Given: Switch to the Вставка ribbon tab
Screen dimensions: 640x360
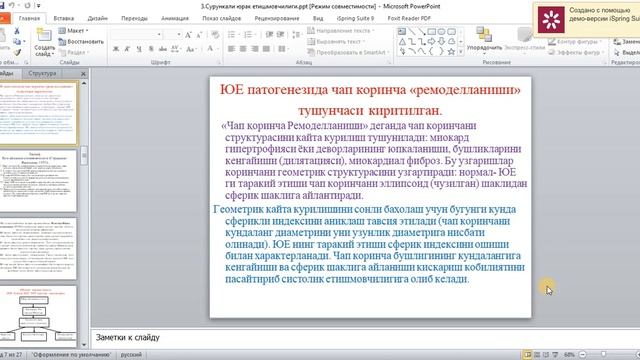Looking at the screenshot, I should coord(64,18).
